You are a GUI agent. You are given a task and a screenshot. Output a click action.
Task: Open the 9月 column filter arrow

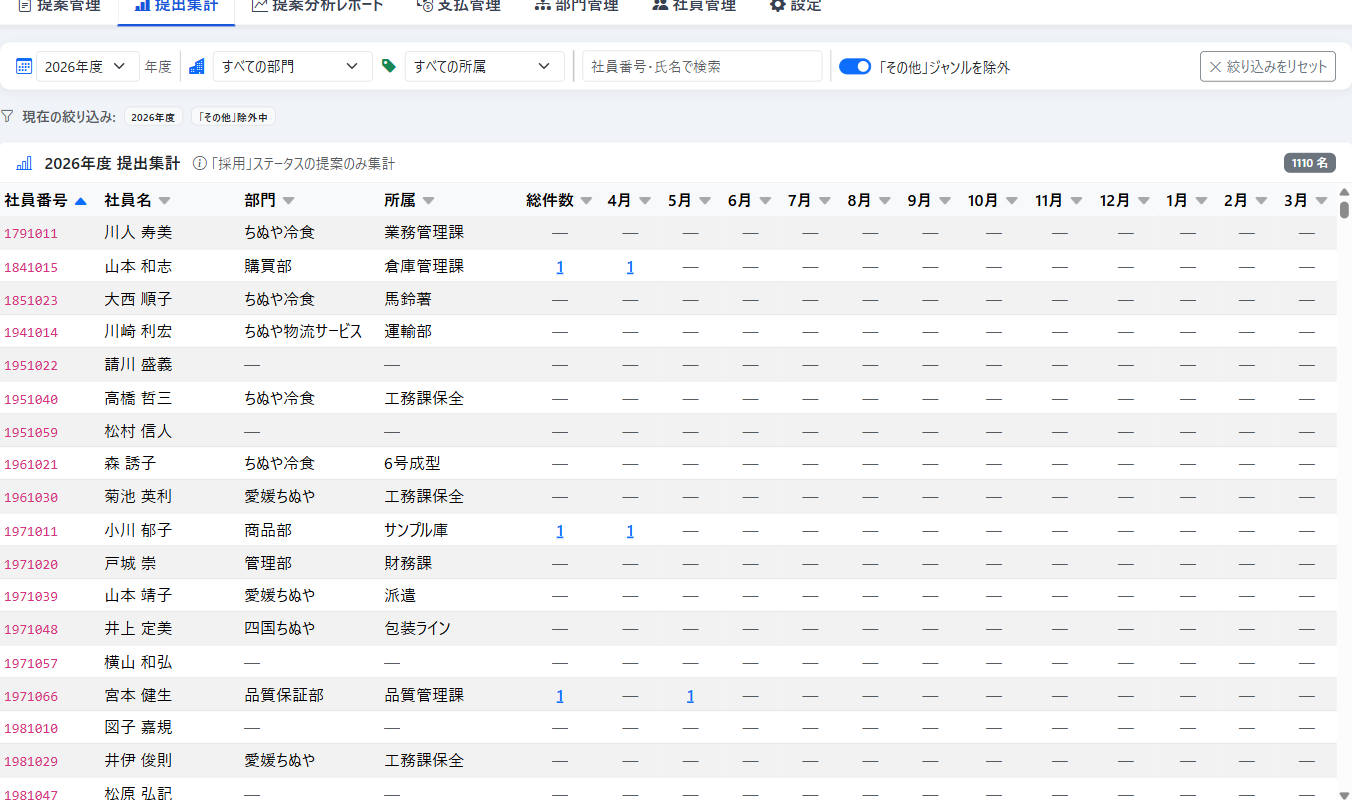click(945, 201)
